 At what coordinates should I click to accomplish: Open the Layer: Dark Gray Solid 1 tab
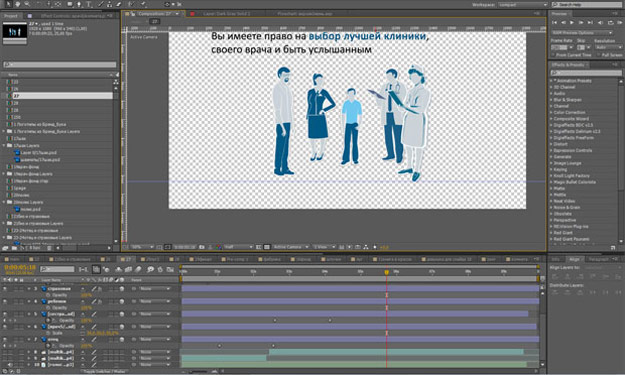point(226,14)
